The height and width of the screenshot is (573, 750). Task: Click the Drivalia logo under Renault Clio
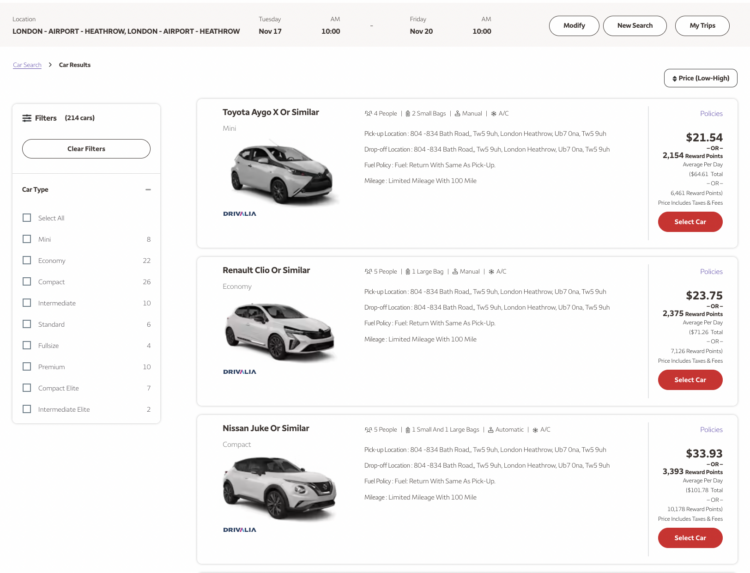pos(240,372)
